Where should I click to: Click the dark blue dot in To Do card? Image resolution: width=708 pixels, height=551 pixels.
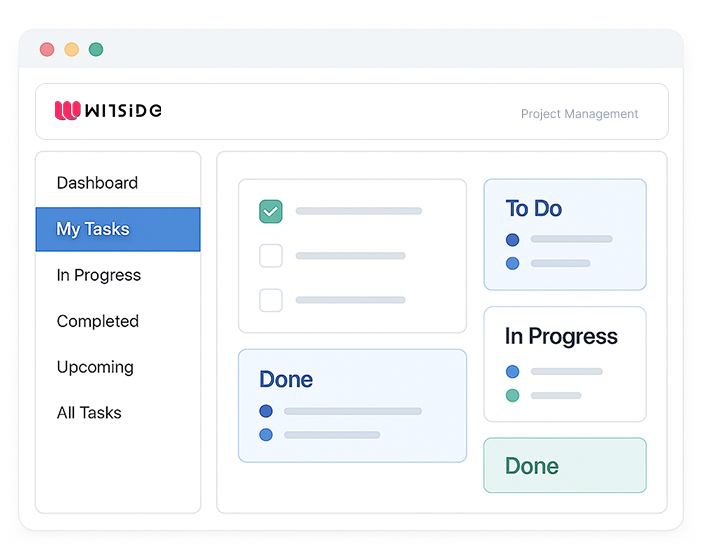(512, 240)
